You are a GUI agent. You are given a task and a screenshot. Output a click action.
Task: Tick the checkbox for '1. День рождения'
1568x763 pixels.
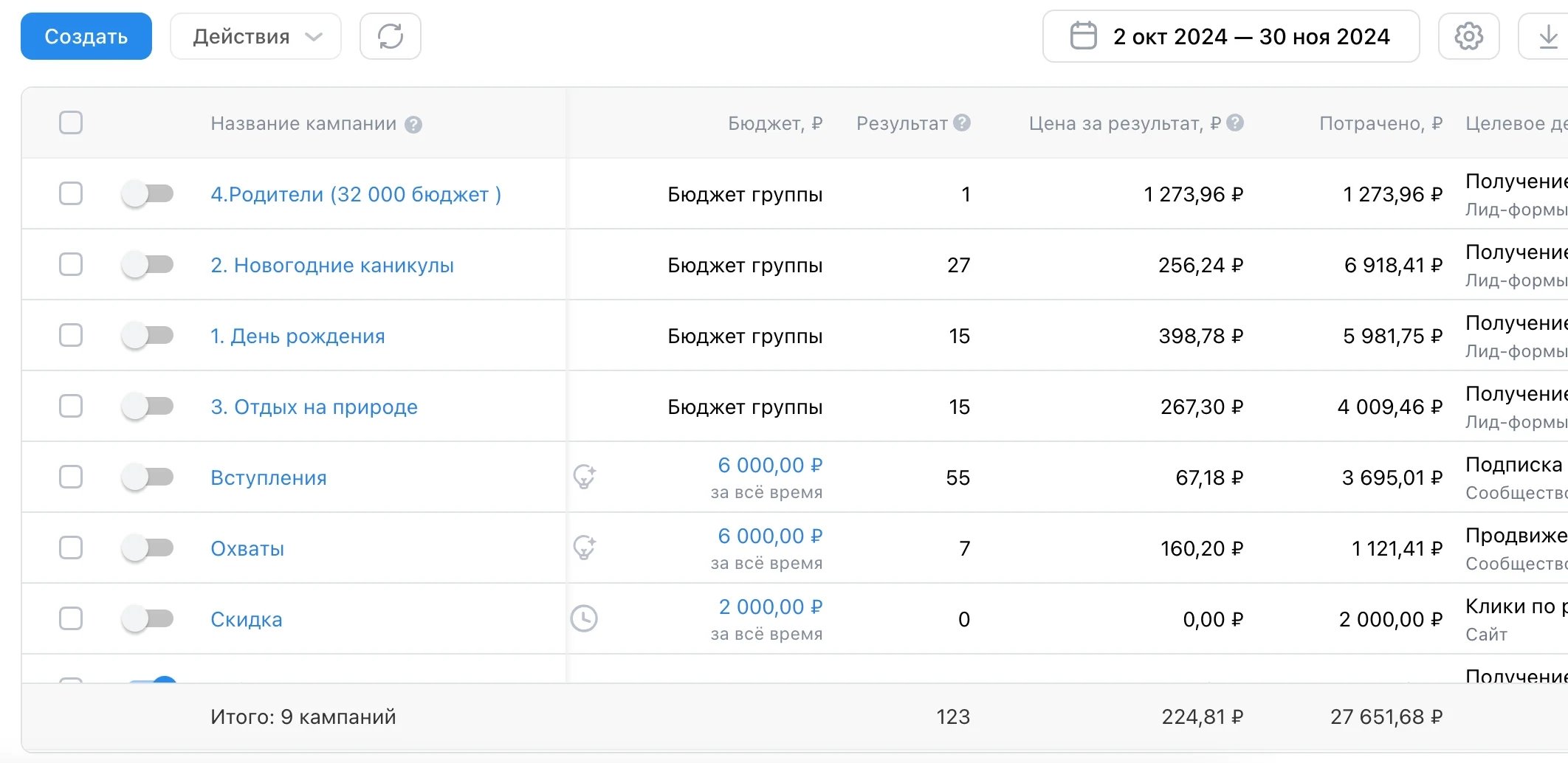(x=71, y=336)
